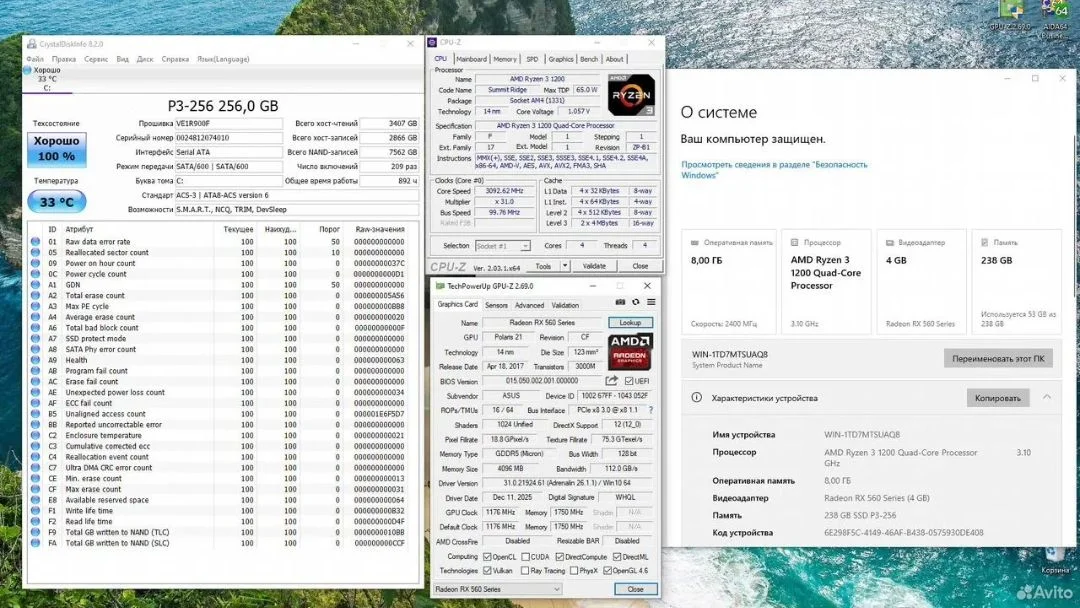Toggle the Ray Tracing checkbox
The width and height of the screenshot is (1080, 608).
click(x=526, y=571)
